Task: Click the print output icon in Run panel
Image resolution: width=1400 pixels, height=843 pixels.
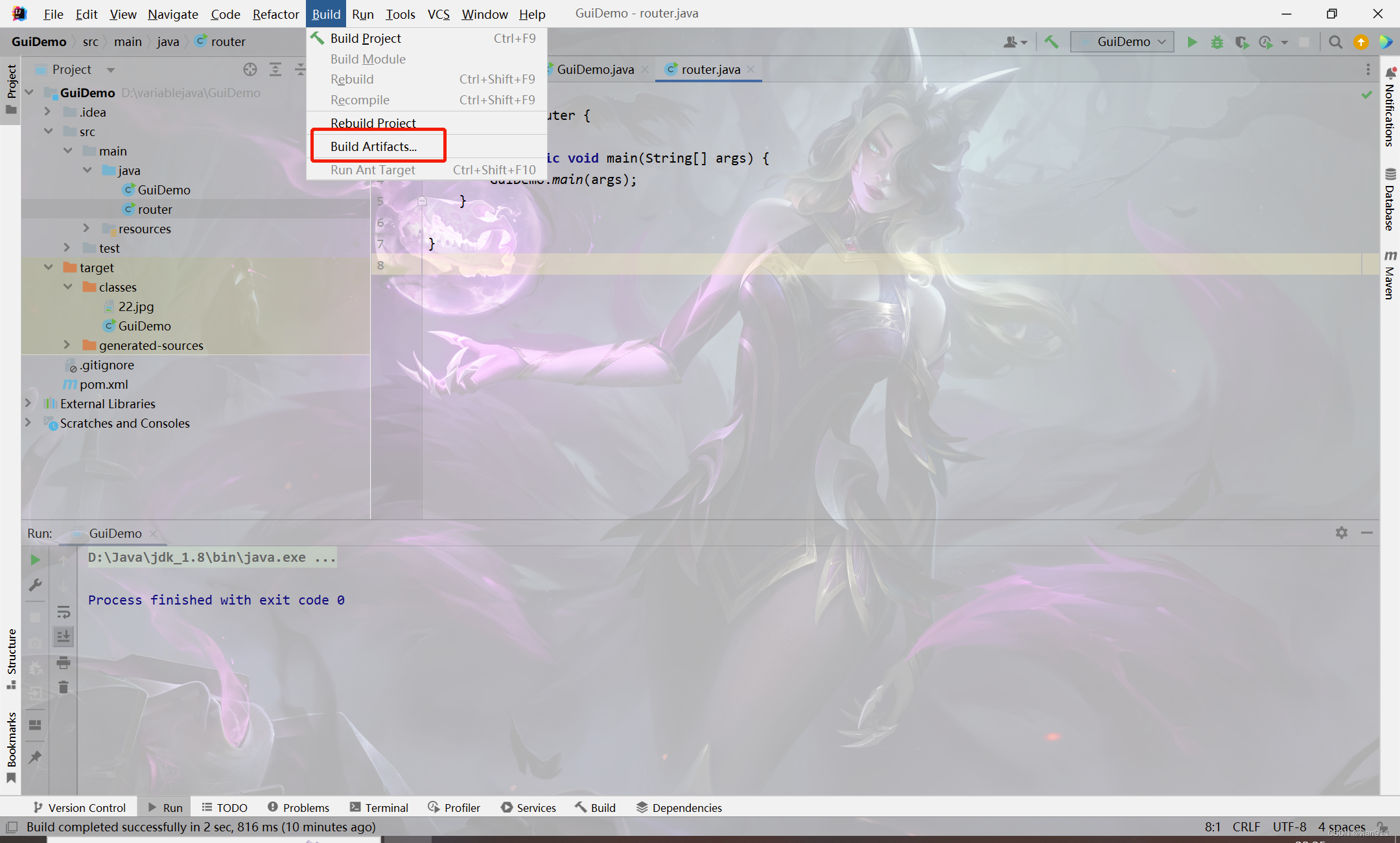Action: (64, 662)
